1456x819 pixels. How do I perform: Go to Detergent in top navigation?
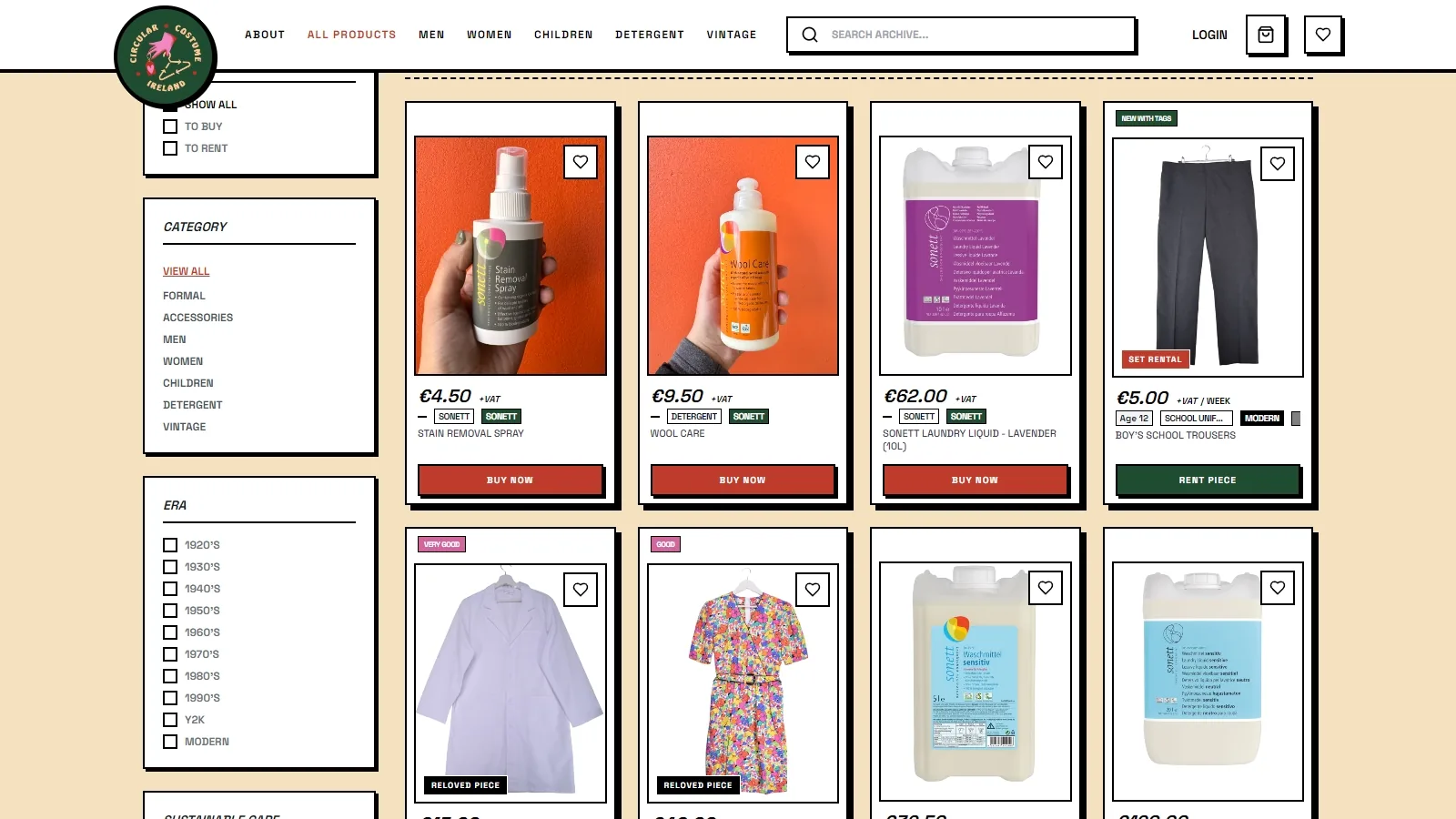(650, 35)
